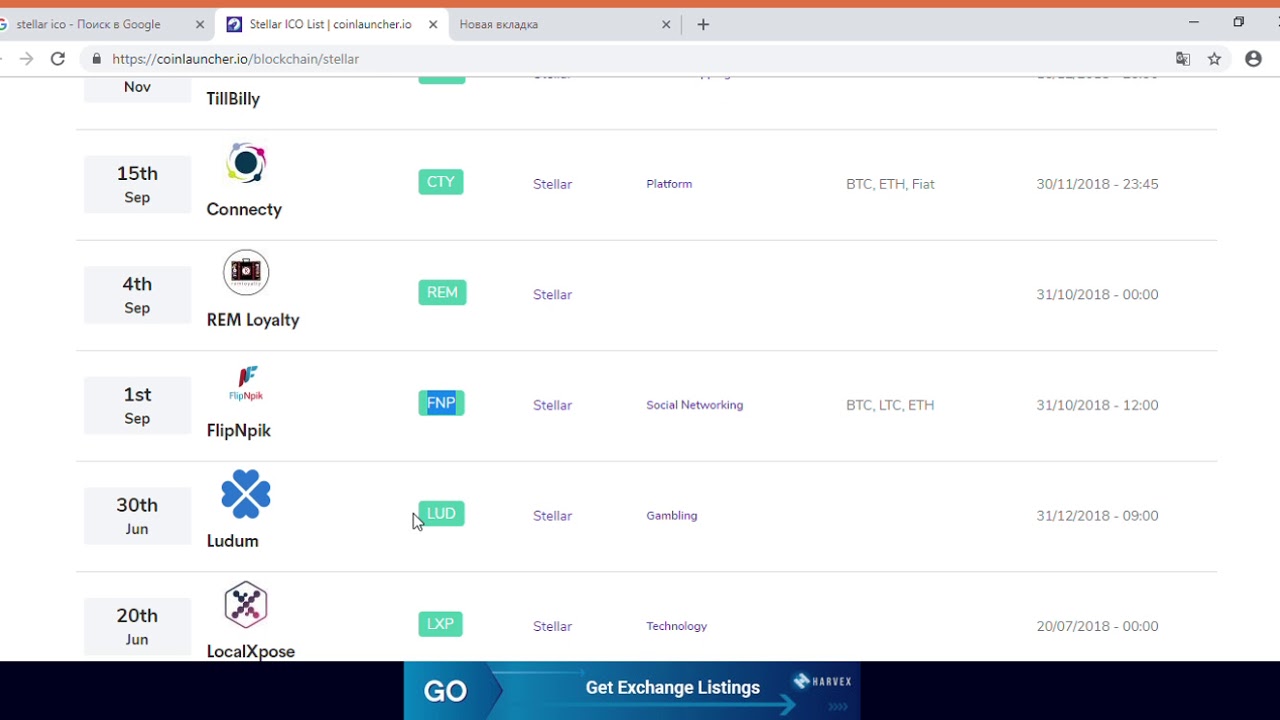Bookmark this page with star icon
Screen dimensions: 1280x720
1214,59
